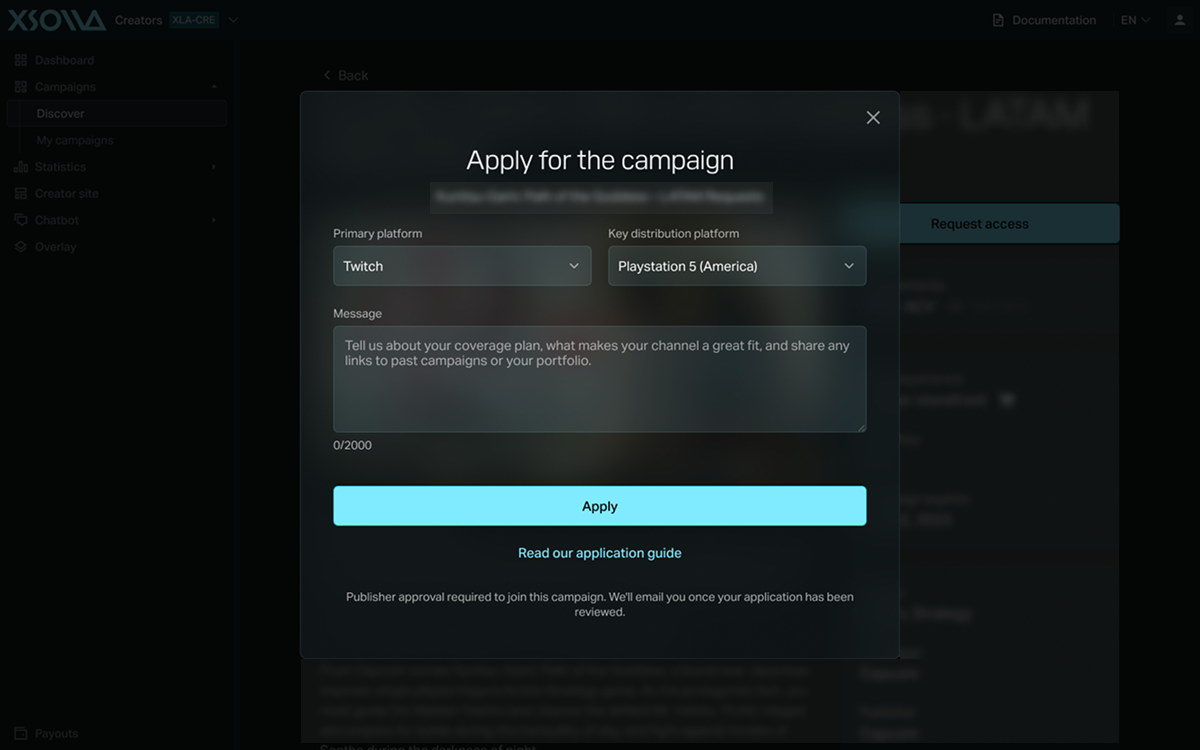The image size is (1200, 750).
Task: Click the Campaigns icon in sidebar
Action: click(x=21, y=87)
